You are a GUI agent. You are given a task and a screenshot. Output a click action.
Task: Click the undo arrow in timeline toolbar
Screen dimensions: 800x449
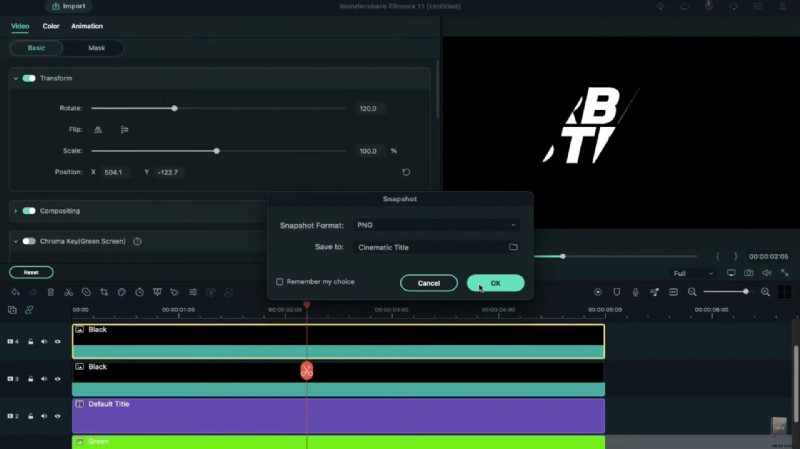click(x=14, y=292)
